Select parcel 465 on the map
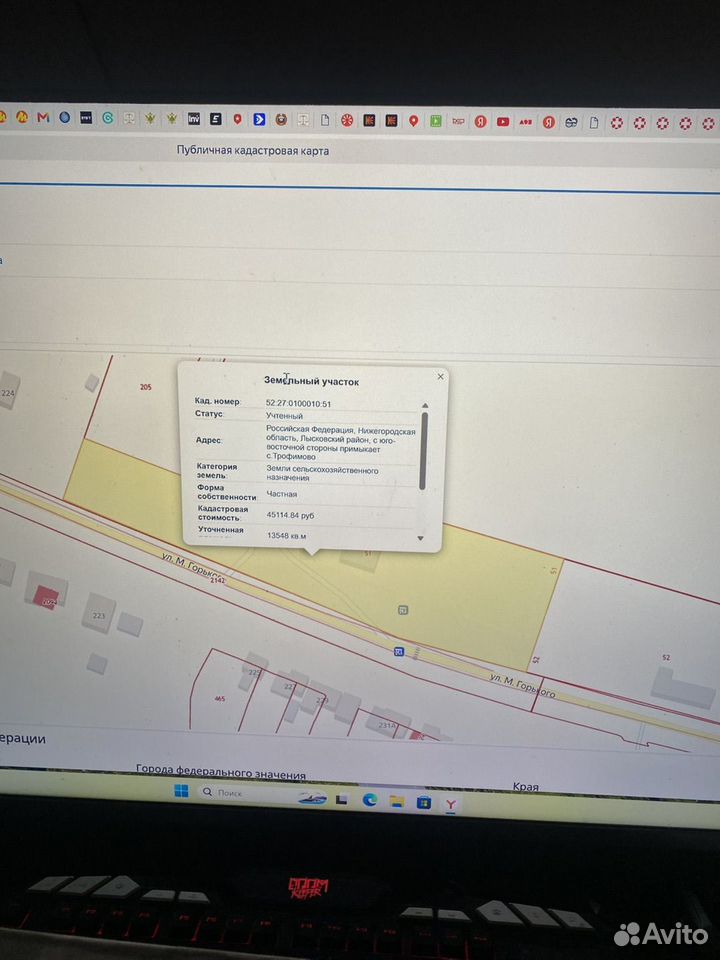This screenshot has width=720, height=960. click(x=220, y=699)
